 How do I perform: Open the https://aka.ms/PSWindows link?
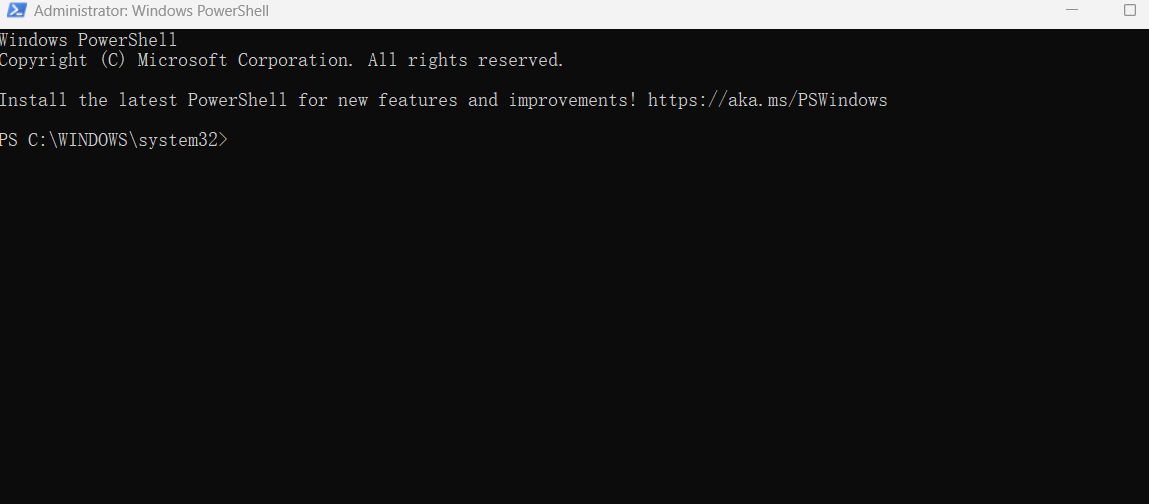(767, 100)
